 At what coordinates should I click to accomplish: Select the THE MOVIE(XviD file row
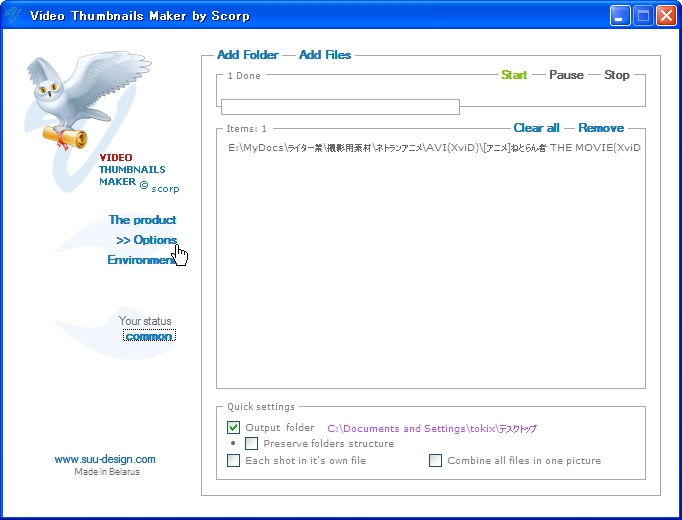(434, 148)
